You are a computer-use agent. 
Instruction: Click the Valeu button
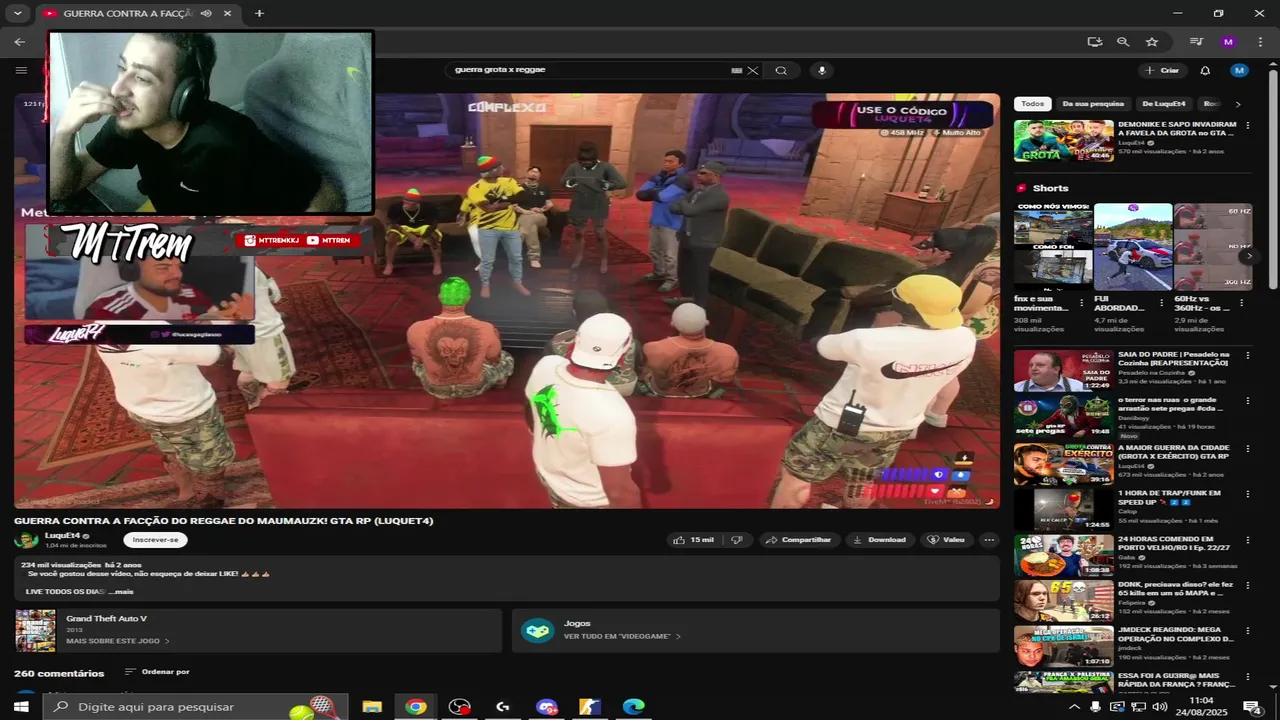[x=946, y=539]
